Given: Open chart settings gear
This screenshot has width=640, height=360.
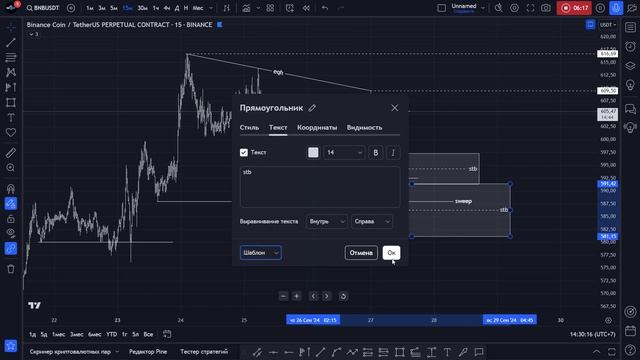Looking at the screenshot, I should [x=514, y=8].
